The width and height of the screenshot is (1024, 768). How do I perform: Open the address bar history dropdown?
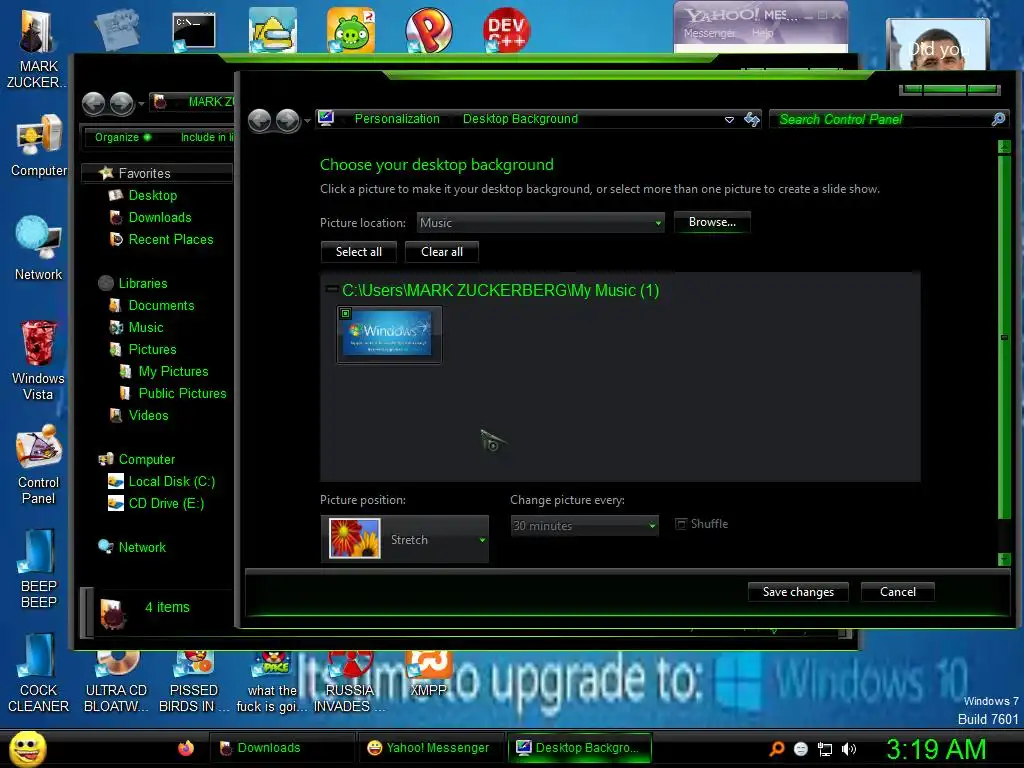(x=729, y=120)
